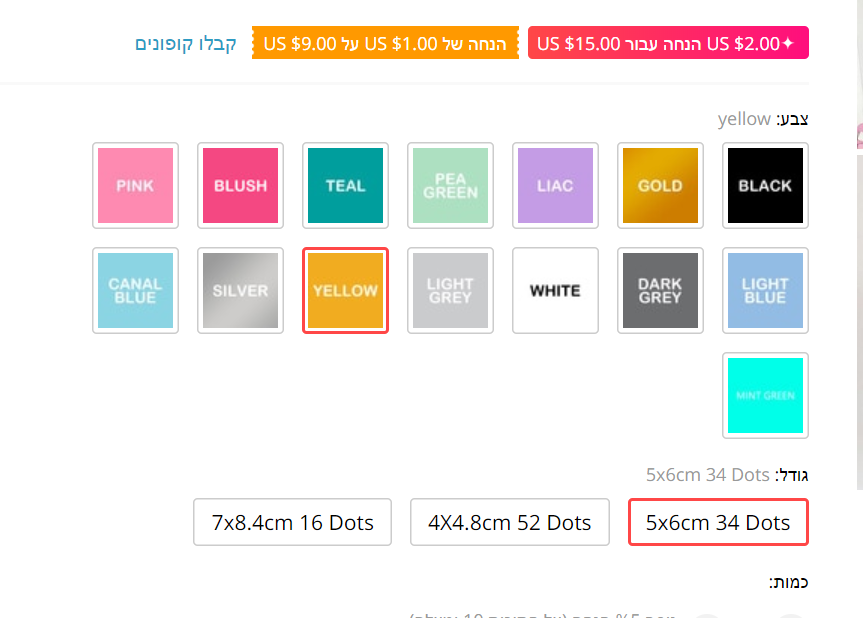Screen dimensions: 863x618
Task: Select the Light Grey color
Action: coord(450,290)
